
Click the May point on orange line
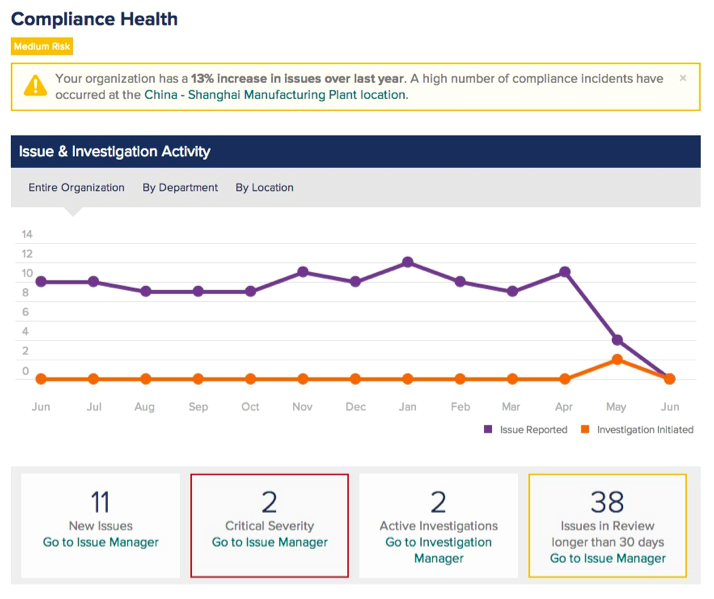pos(617,359)
